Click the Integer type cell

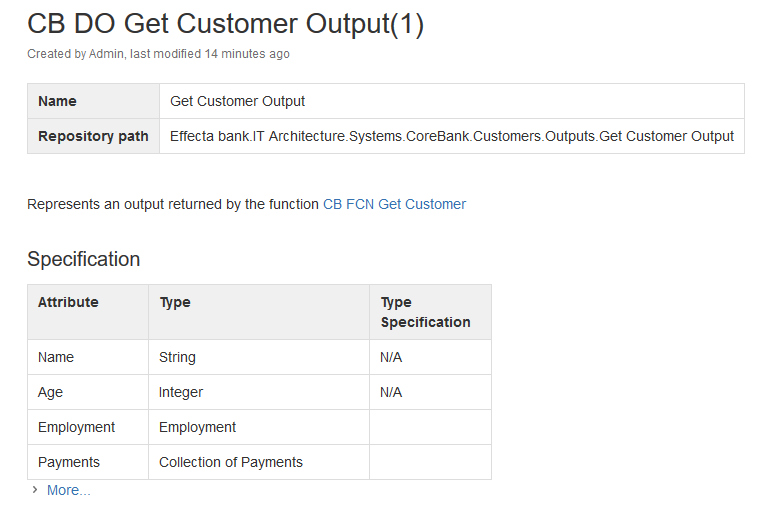259,392
